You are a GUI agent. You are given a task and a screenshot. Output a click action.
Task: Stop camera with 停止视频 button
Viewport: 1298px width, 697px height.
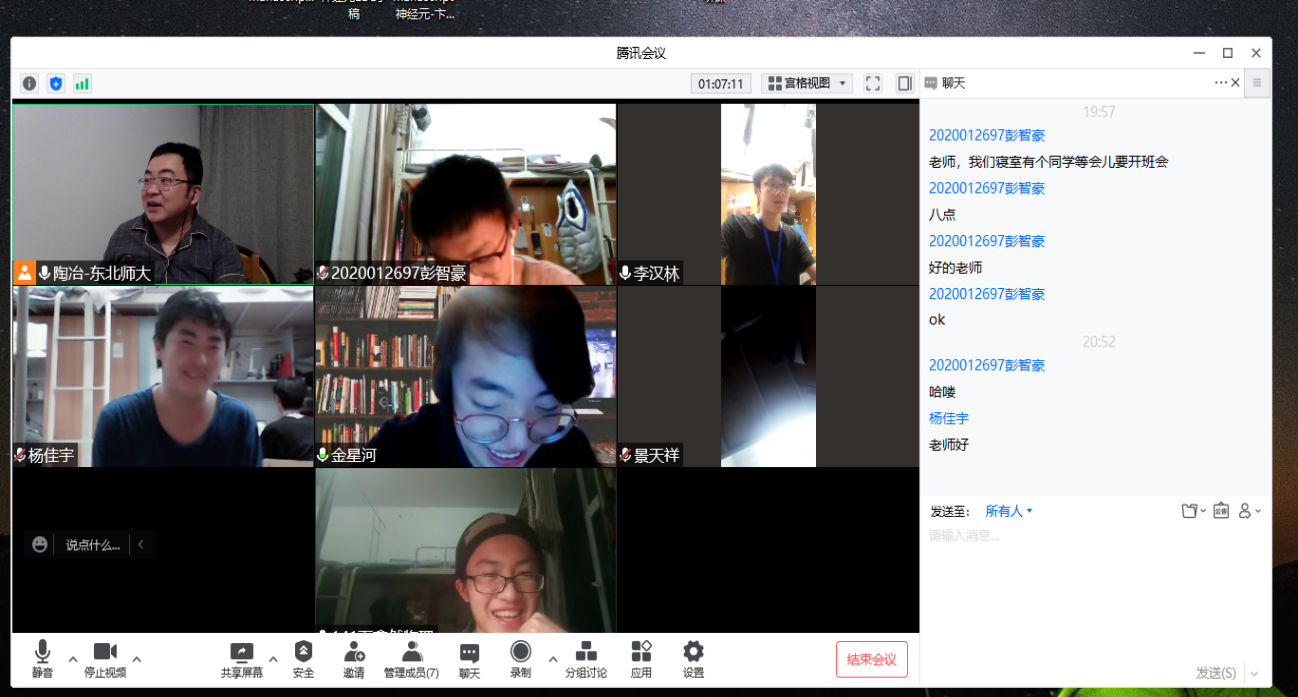coord(105,660)
